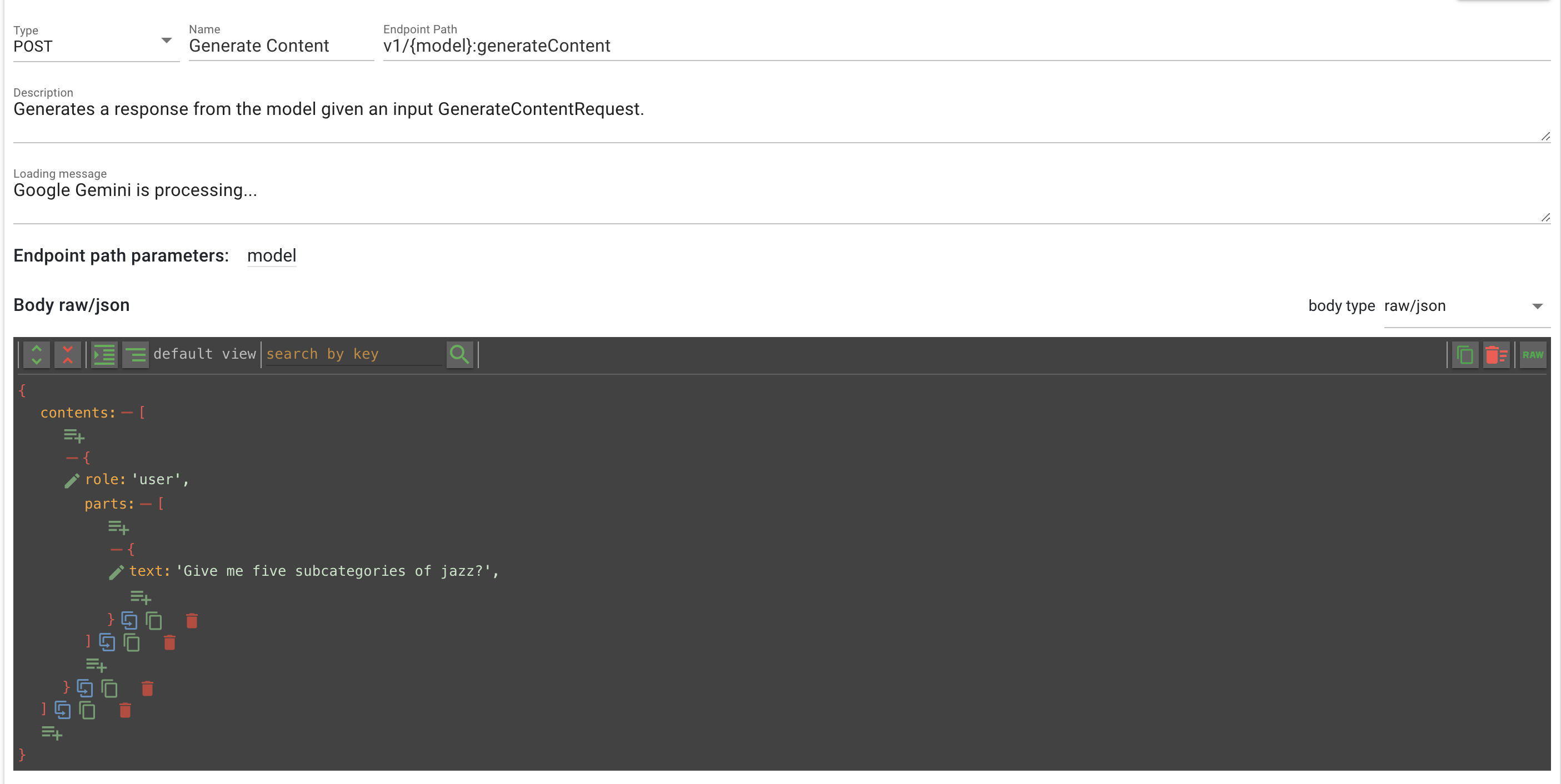Click the expand-all green chevrons toolbar button
The height and width of the screenshot is (784, 1561).
(x=36, y=354)
